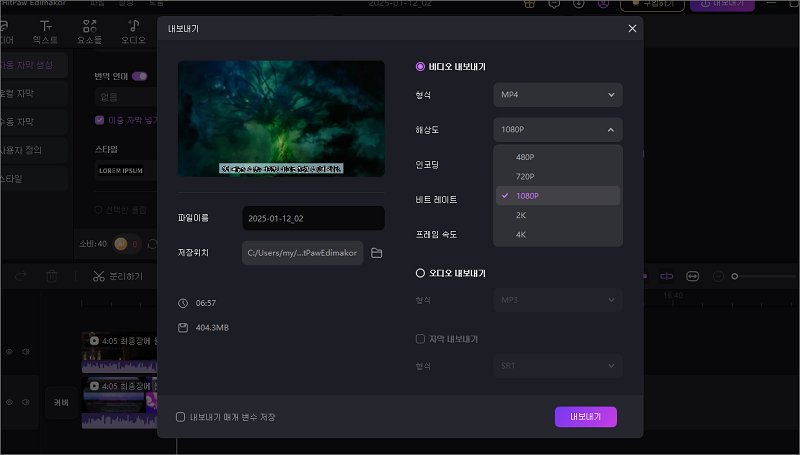Click the download icon in the title bar
Image resolution: width=800 pixels, height=455 pixels.
click(579, 4)
